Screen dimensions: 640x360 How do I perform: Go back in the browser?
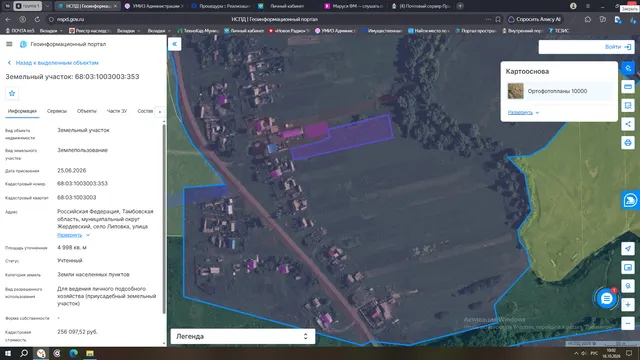click(x=8, y=19)
